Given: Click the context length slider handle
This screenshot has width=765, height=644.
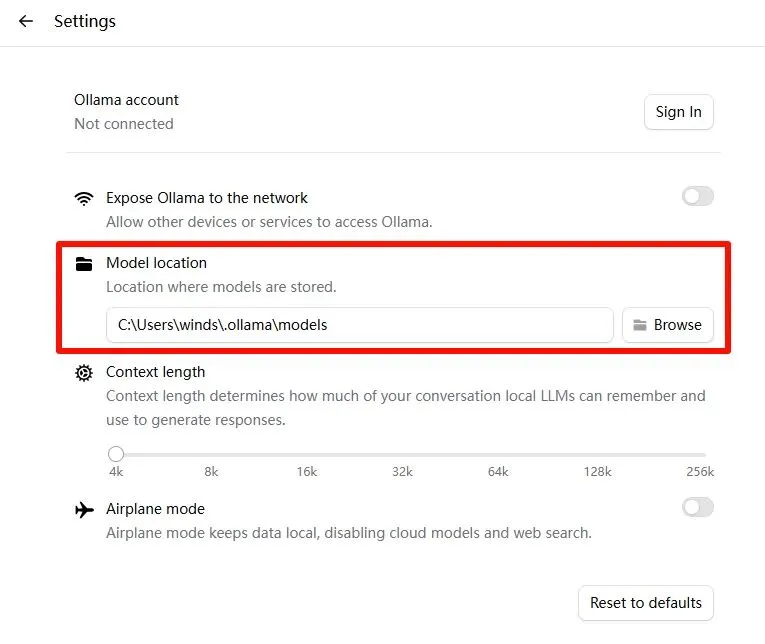Looking at the screenshot, I should click(116, 454).
